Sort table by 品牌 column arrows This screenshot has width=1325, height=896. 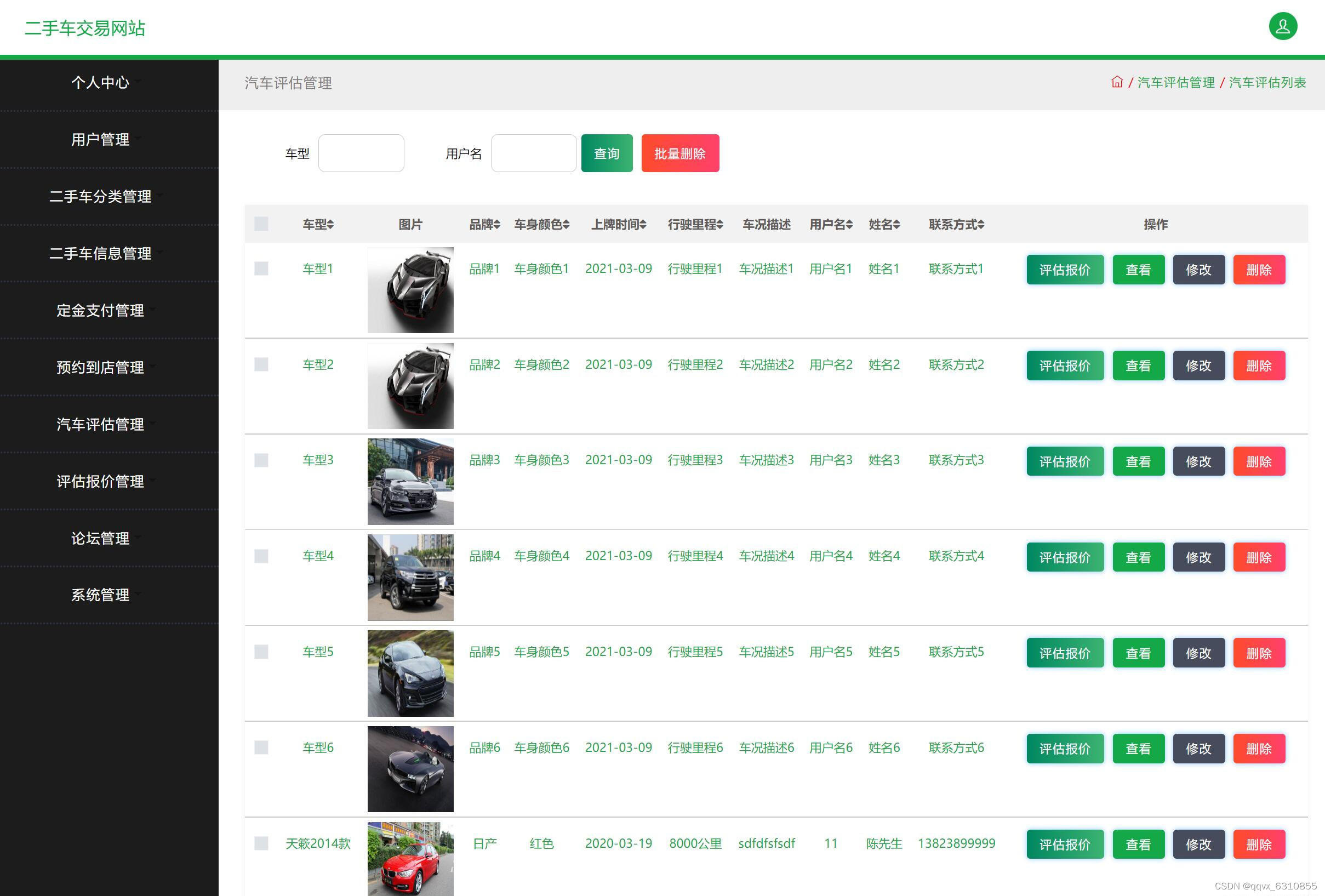click(x=497, y=225)
